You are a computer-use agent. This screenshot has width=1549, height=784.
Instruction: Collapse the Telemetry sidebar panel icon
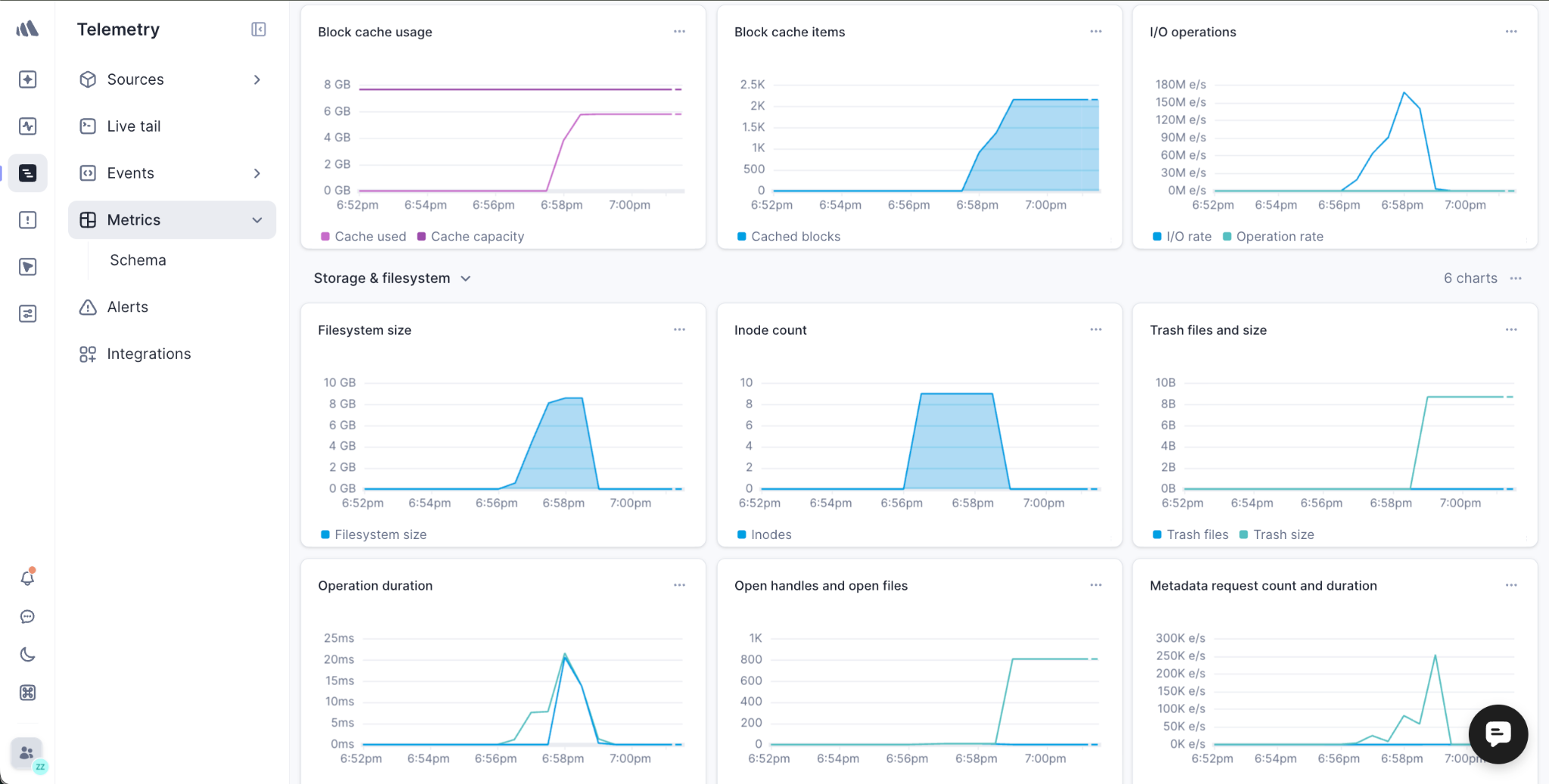(x=259, y=29)
